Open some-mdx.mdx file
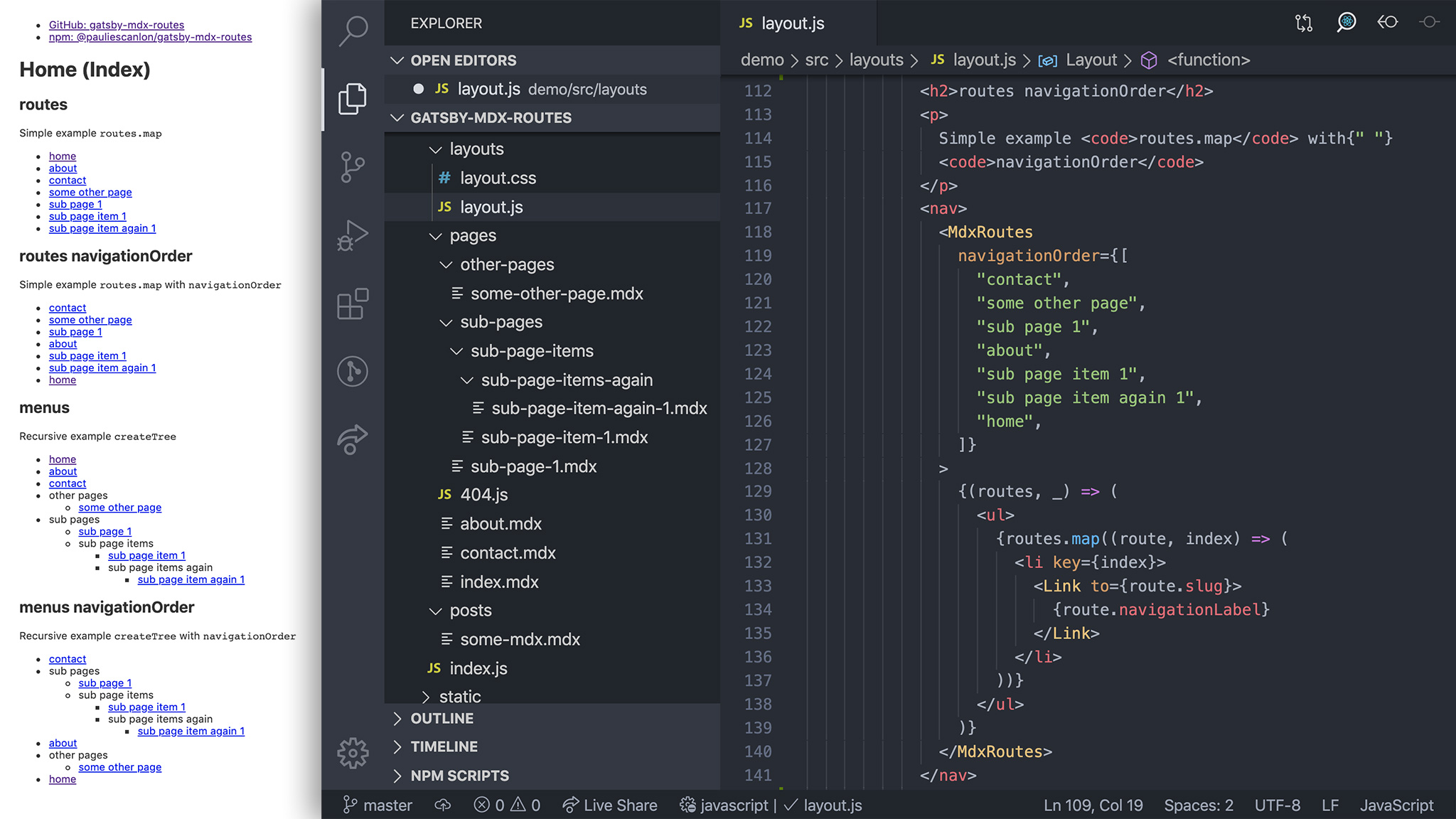This screenshot has width=1456, height=819. 552,640
